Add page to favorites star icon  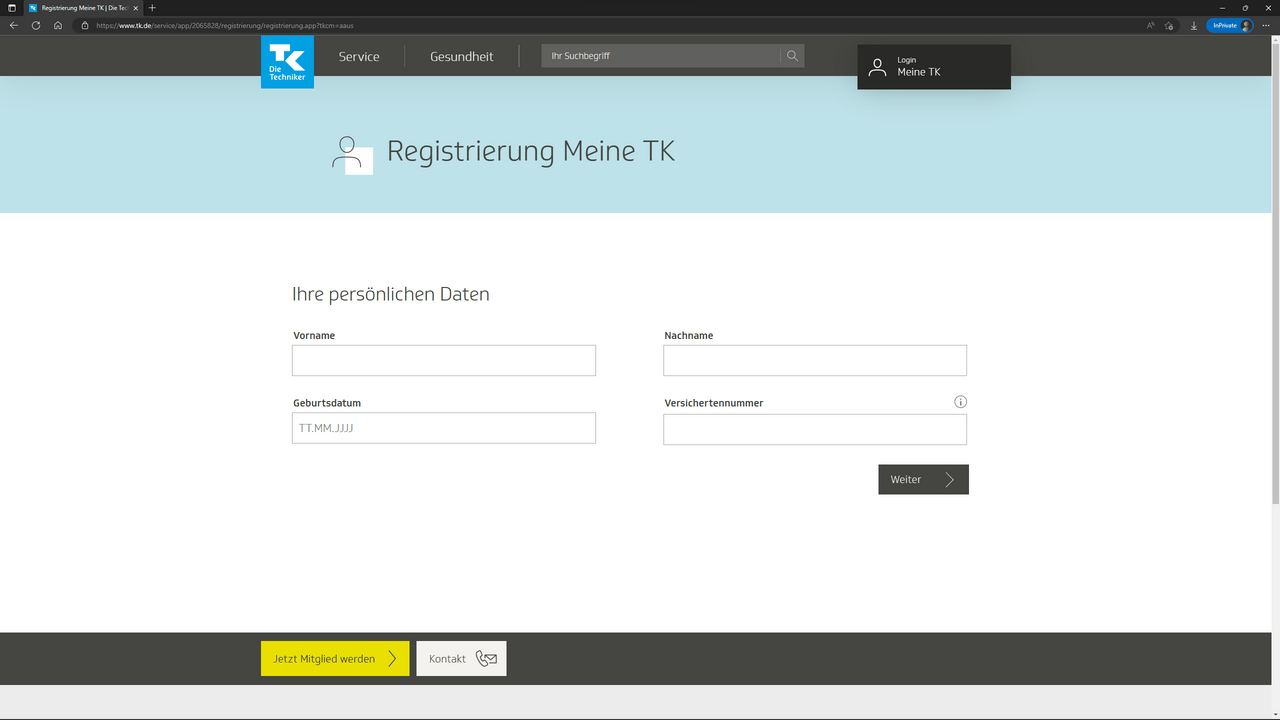click(x=1169, y=25)
